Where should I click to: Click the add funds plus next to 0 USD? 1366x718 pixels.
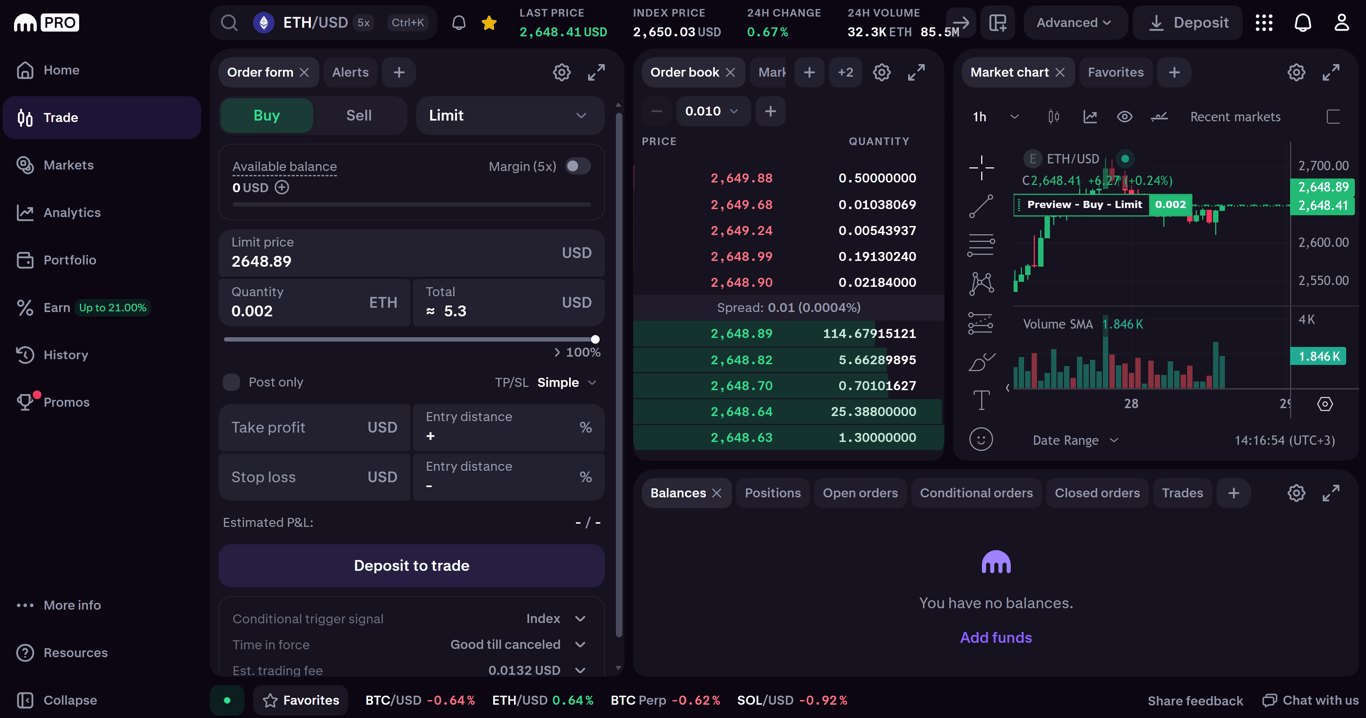point(282,187)
